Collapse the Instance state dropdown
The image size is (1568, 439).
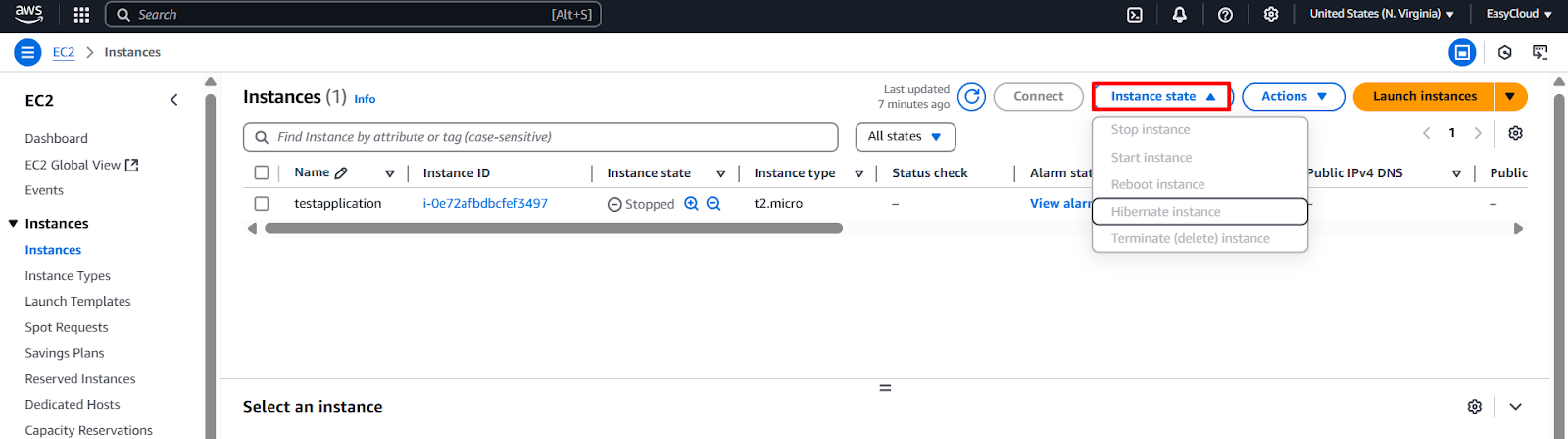[1161, 96]
